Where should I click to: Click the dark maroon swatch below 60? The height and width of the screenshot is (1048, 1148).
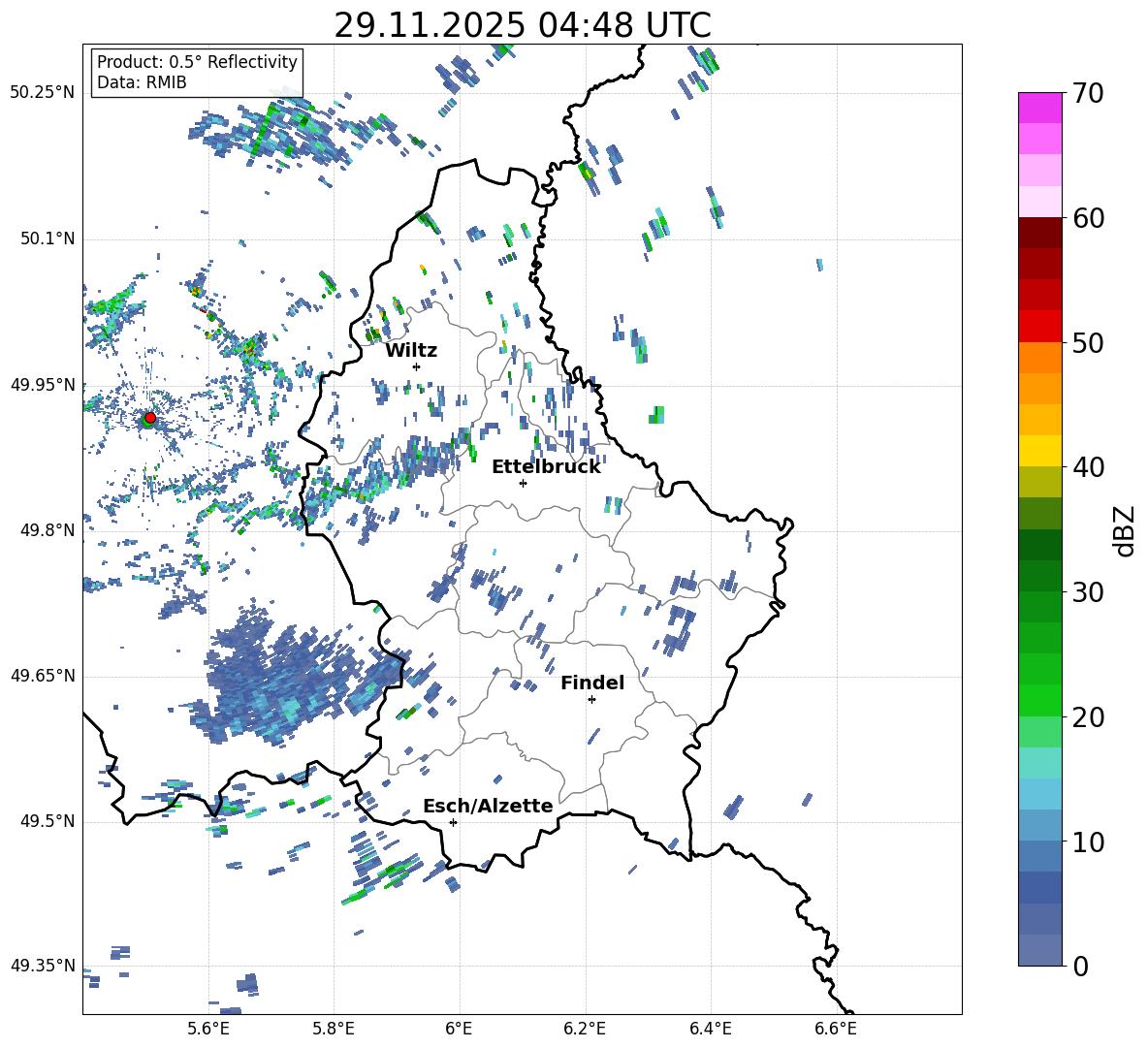click(x=1040, y=233)
